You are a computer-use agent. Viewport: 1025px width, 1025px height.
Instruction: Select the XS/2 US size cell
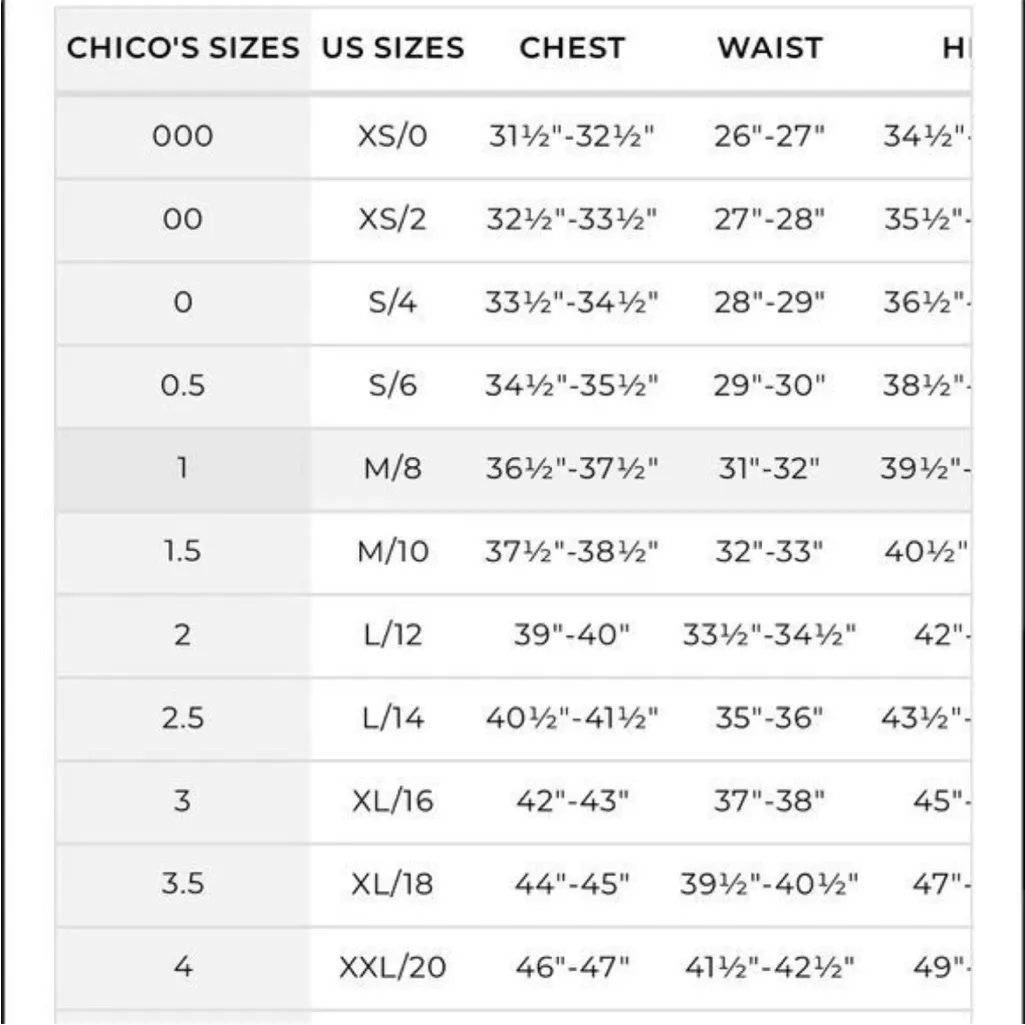point(393,219)
